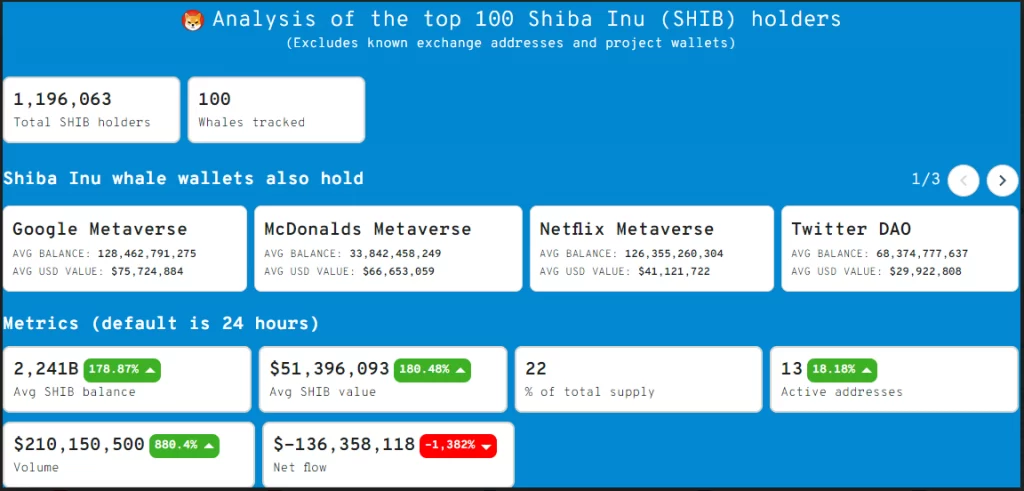The image size is (1024, 491).
Task: Select the % of total supply metric card
Action: coord(639,379)
